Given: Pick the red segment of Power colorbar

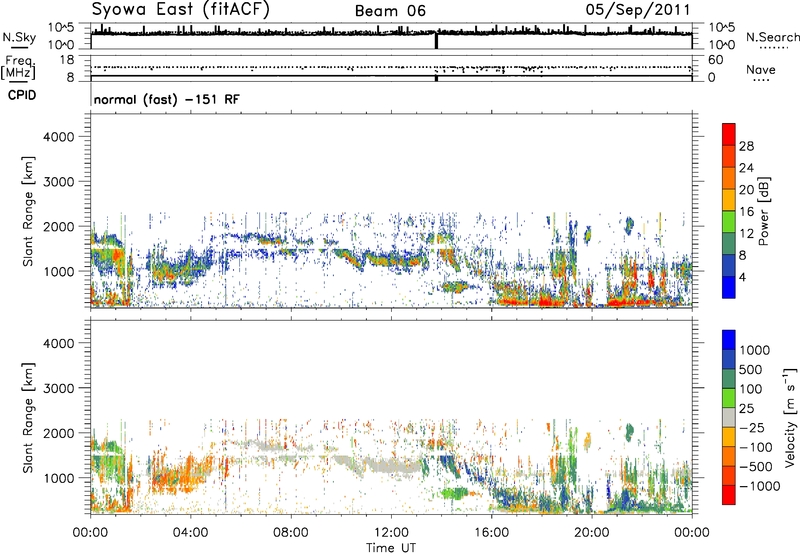Looking at the screenshot, I should pyautogui.click(x=729, y=134).
